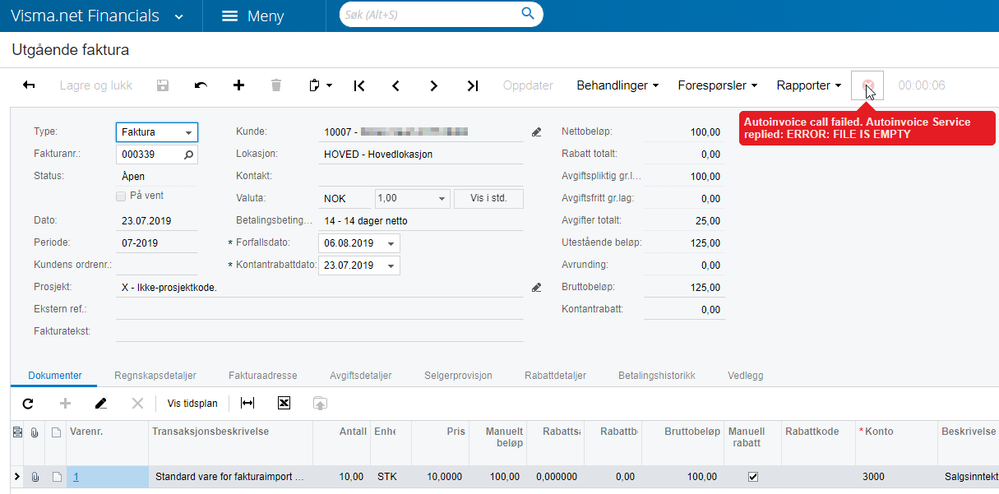Open the Type dropdown showing Faktura
Screen dimensions: 999x494
pos(157,133)
